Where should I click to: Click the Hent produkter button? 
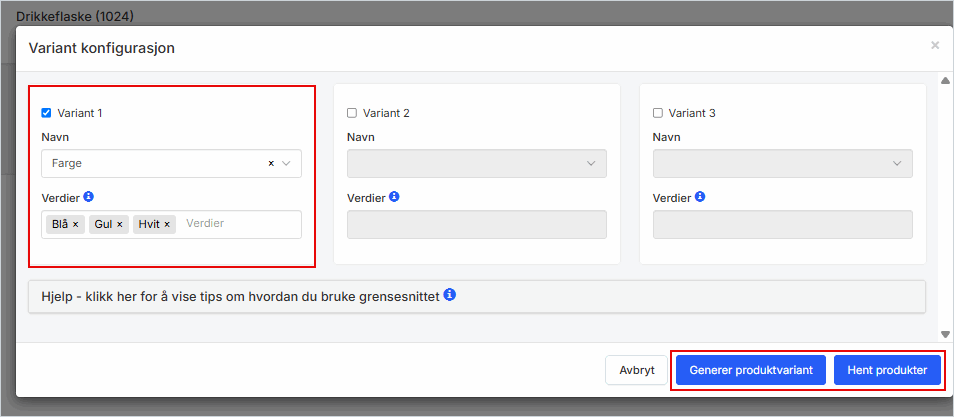tap(887, 370)
